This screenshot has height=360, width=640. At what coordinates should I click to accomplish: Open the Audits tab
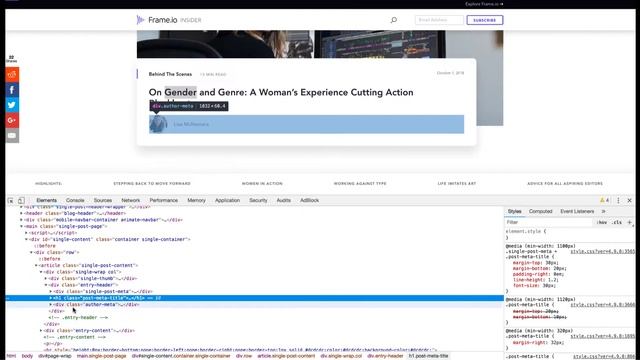tap(284, 200)
